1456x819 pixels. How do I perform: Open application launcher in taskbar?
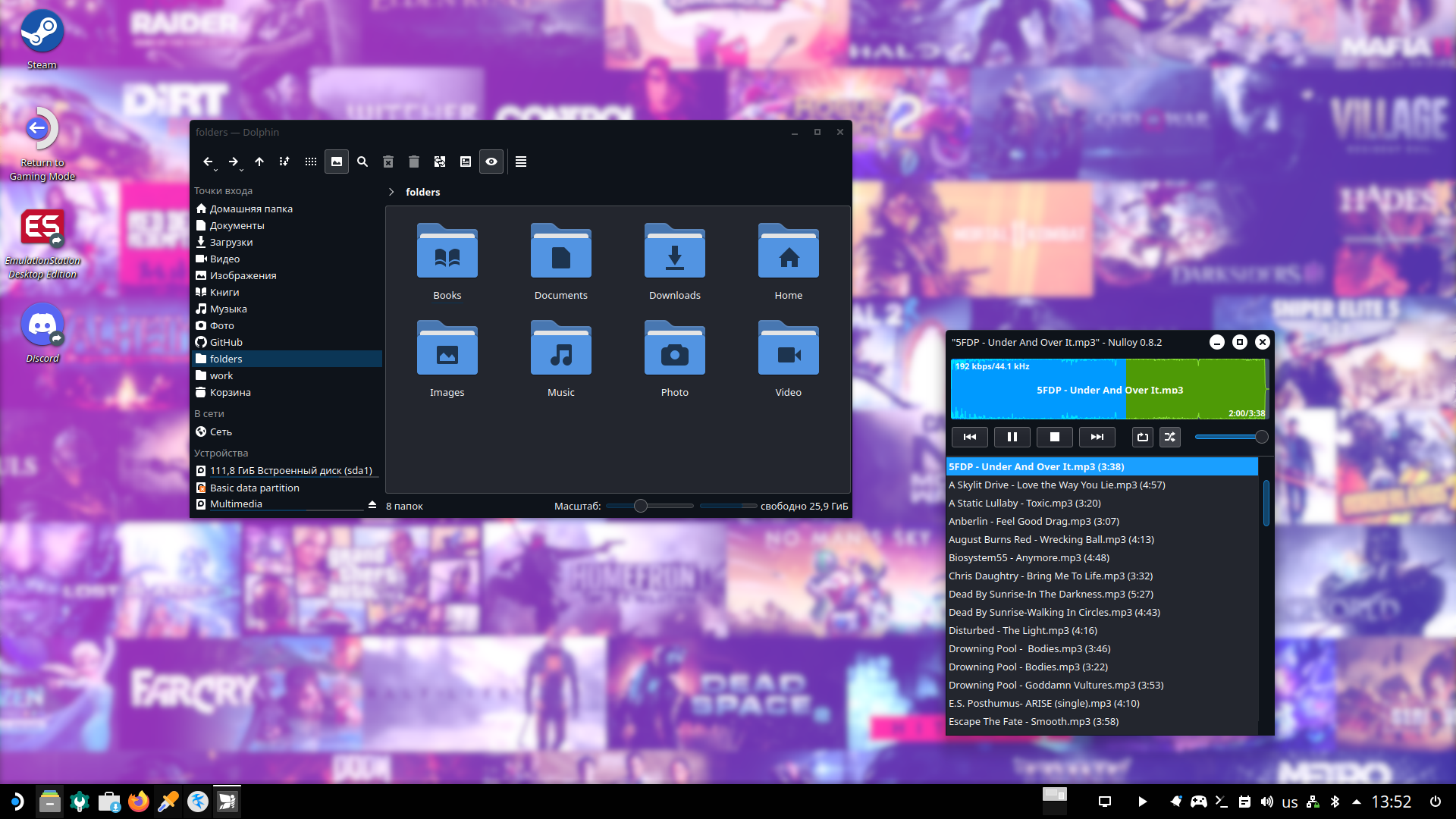(17, 802)
